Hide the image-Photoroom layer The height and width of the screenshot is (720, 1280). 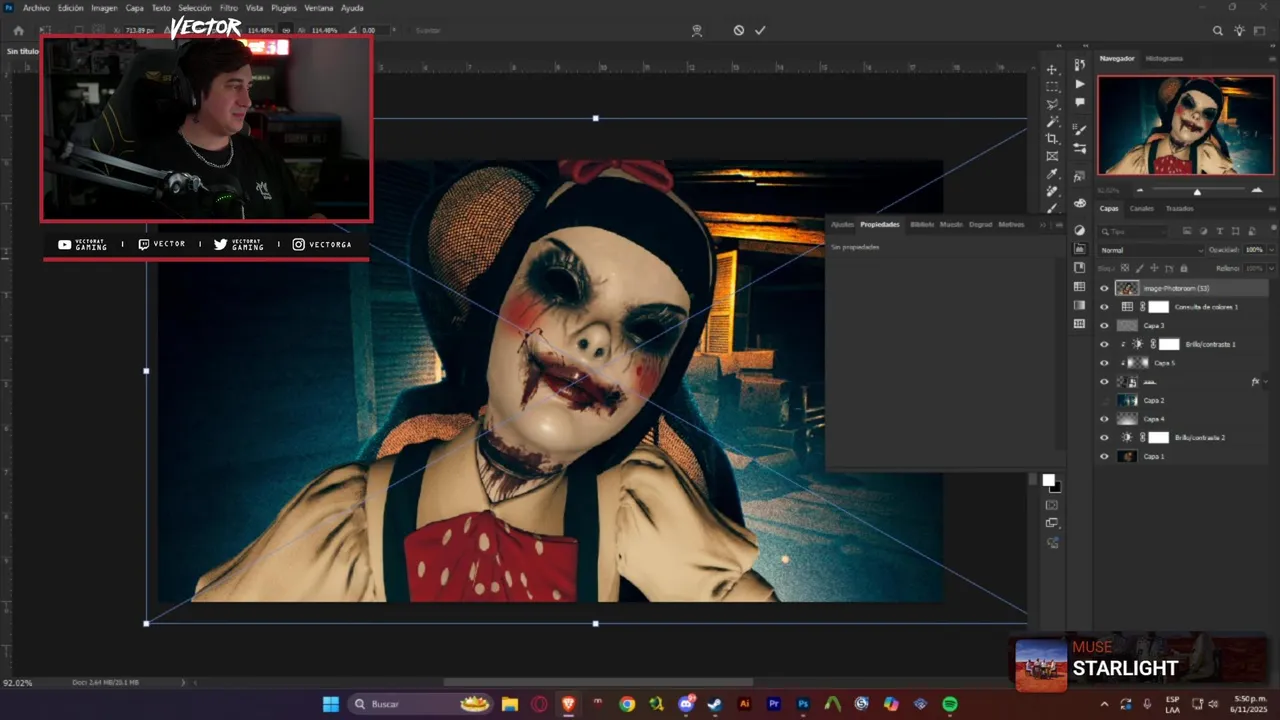[x=1104, y=288]
